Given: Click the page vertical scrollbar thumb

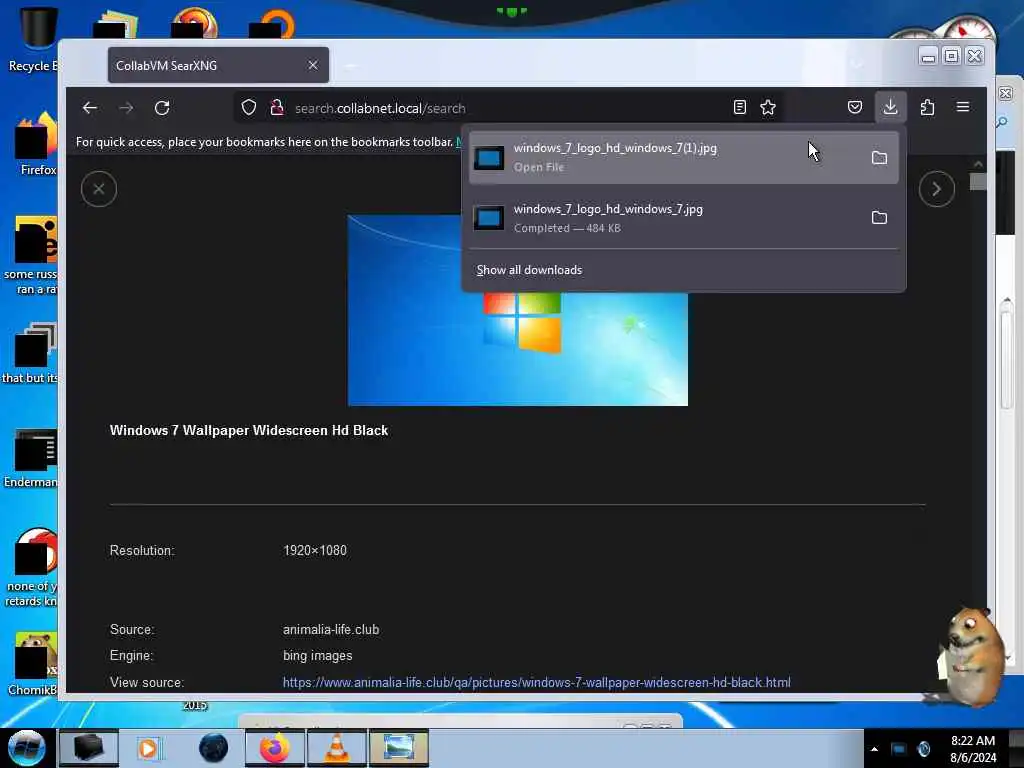Looking at the screenshot, I should coord(978,182).
